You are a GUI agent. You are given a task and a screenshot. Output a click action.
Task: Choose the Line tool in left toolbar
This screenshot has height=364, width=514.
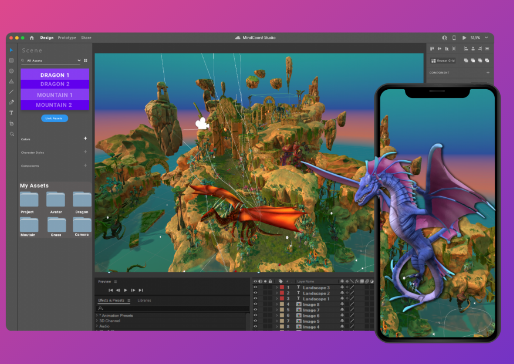pos(11,92)
